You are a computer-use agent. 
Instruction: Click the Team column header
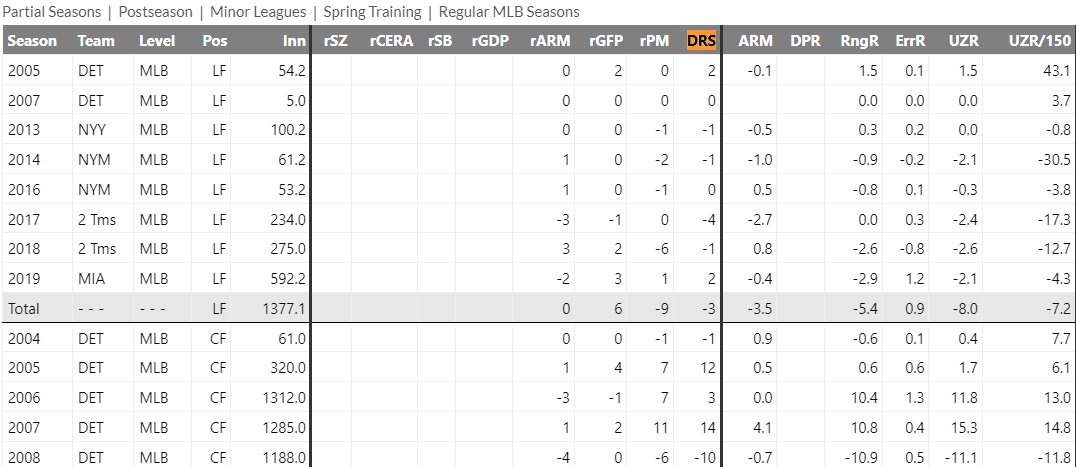coord(96,41)
